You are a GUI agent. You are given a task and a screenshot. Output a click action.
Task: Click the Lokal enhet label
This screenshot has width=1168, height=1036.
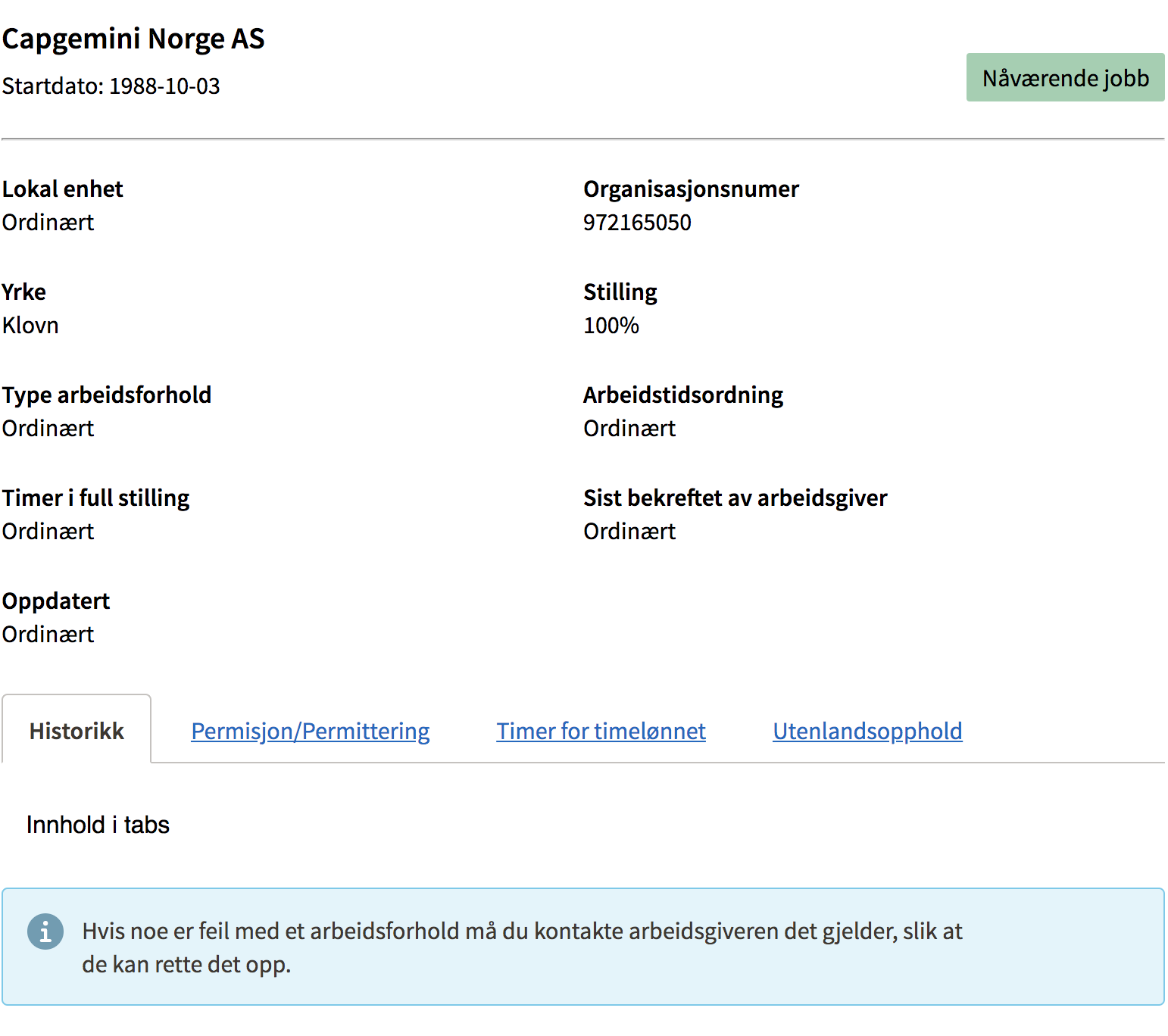[x=62, y=189]
